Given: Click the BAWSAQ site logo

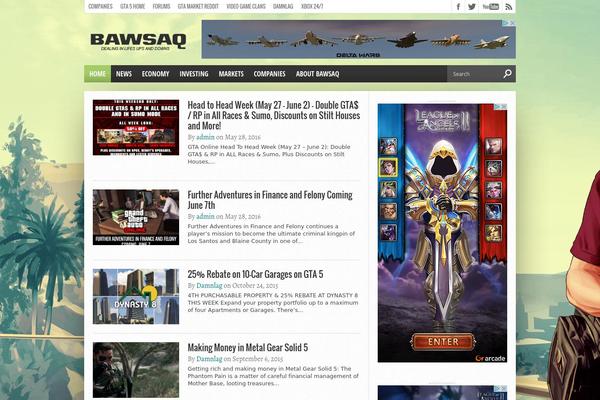Looking at the screenshot, I should [x=138, y=42].
